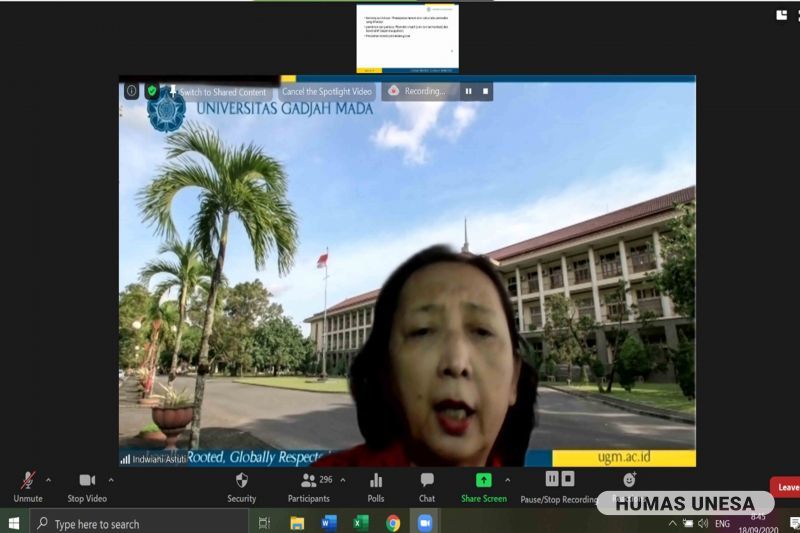Open Reactions smiley
The width and height of the screenshot is (800, 533).
click(630, 480)
